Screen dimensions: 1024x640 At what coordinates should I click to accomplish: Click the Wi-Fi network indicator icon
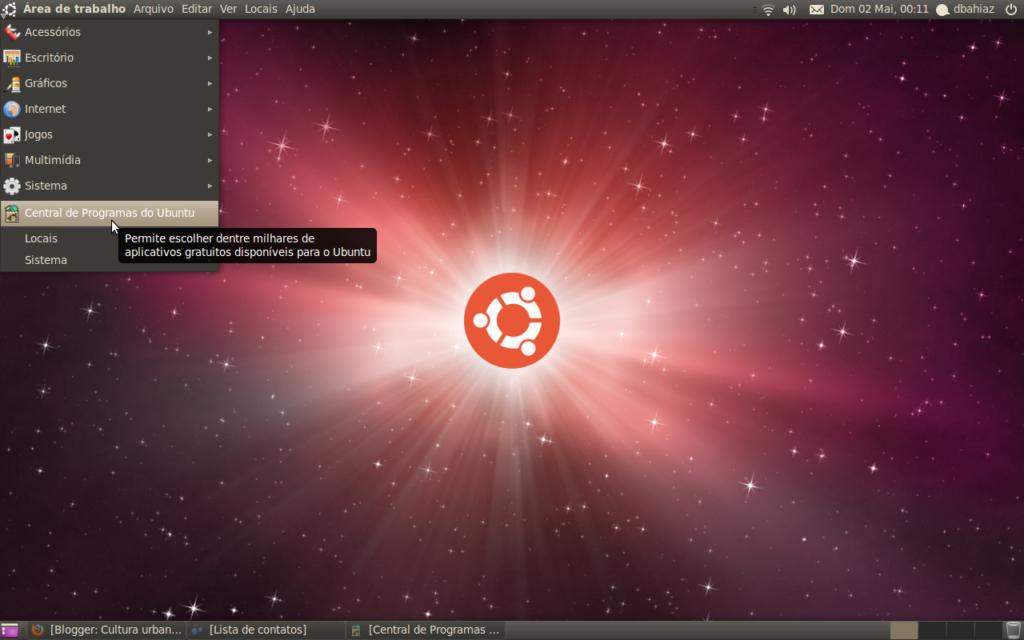(768, 9)
